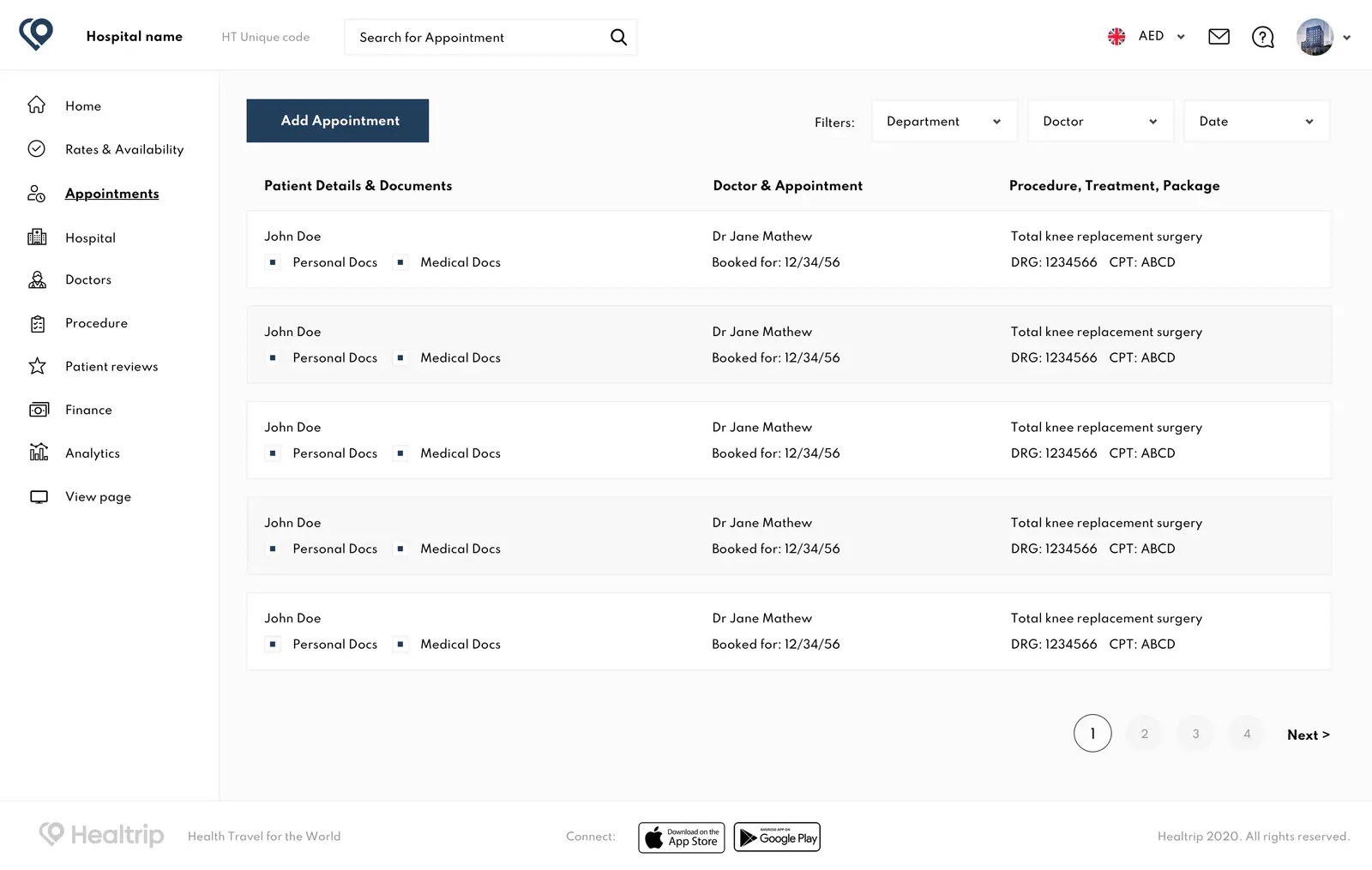This screenshot has width=1372, height=870.
Task: Check Medical Docs in third appointment row
Action: [400, 453]
